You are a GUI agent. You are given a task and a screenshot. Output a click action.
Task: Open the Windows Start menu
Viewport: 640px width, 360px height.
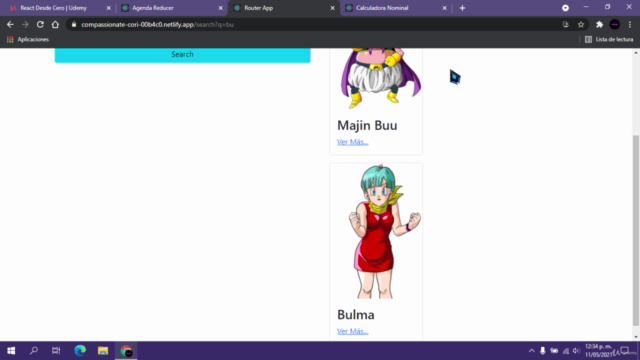[x=11, y=351]
